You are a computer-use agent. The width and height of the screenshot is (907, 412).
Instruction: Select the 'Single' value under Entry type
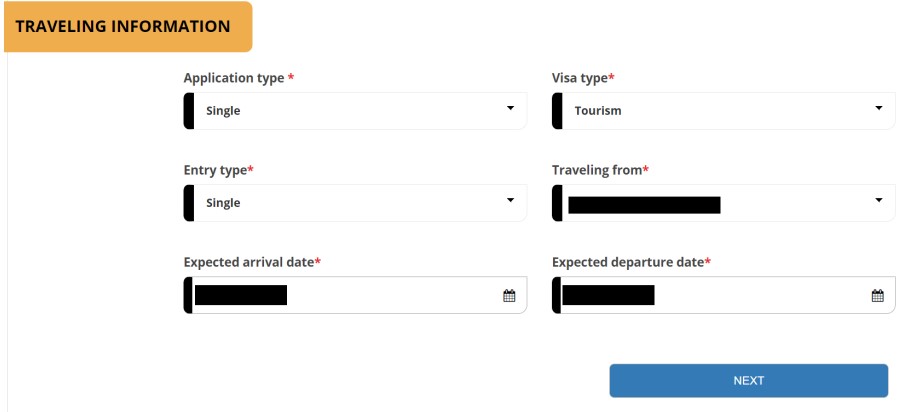pyautogui.click(x=223, y=203)
